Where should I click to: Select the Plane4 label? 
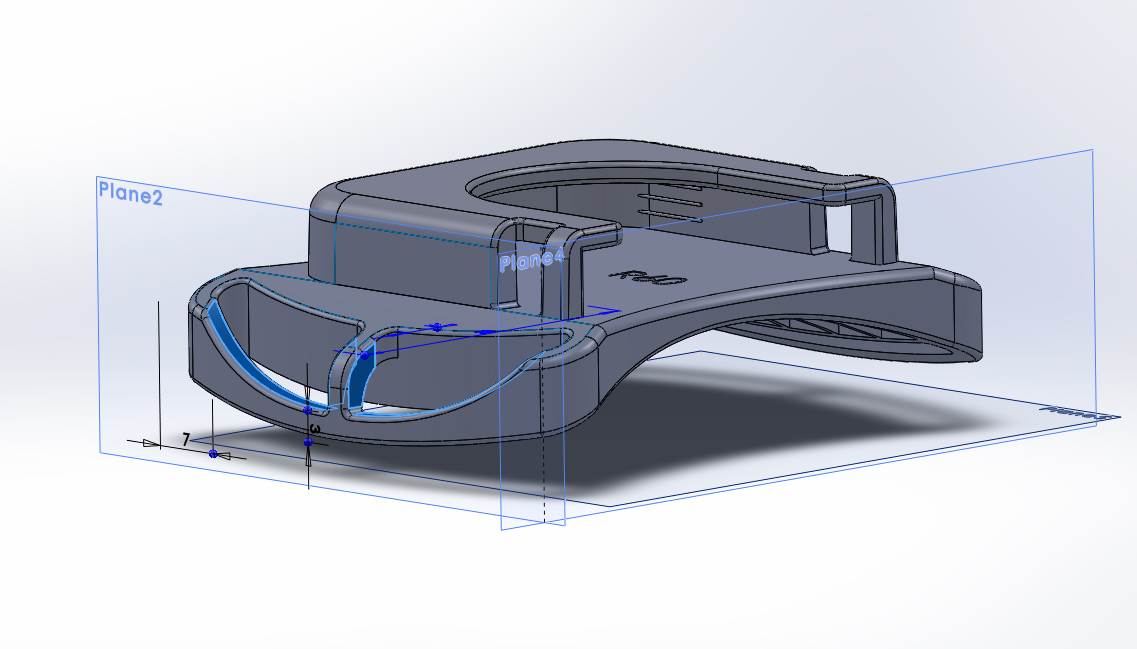point(531,261)
